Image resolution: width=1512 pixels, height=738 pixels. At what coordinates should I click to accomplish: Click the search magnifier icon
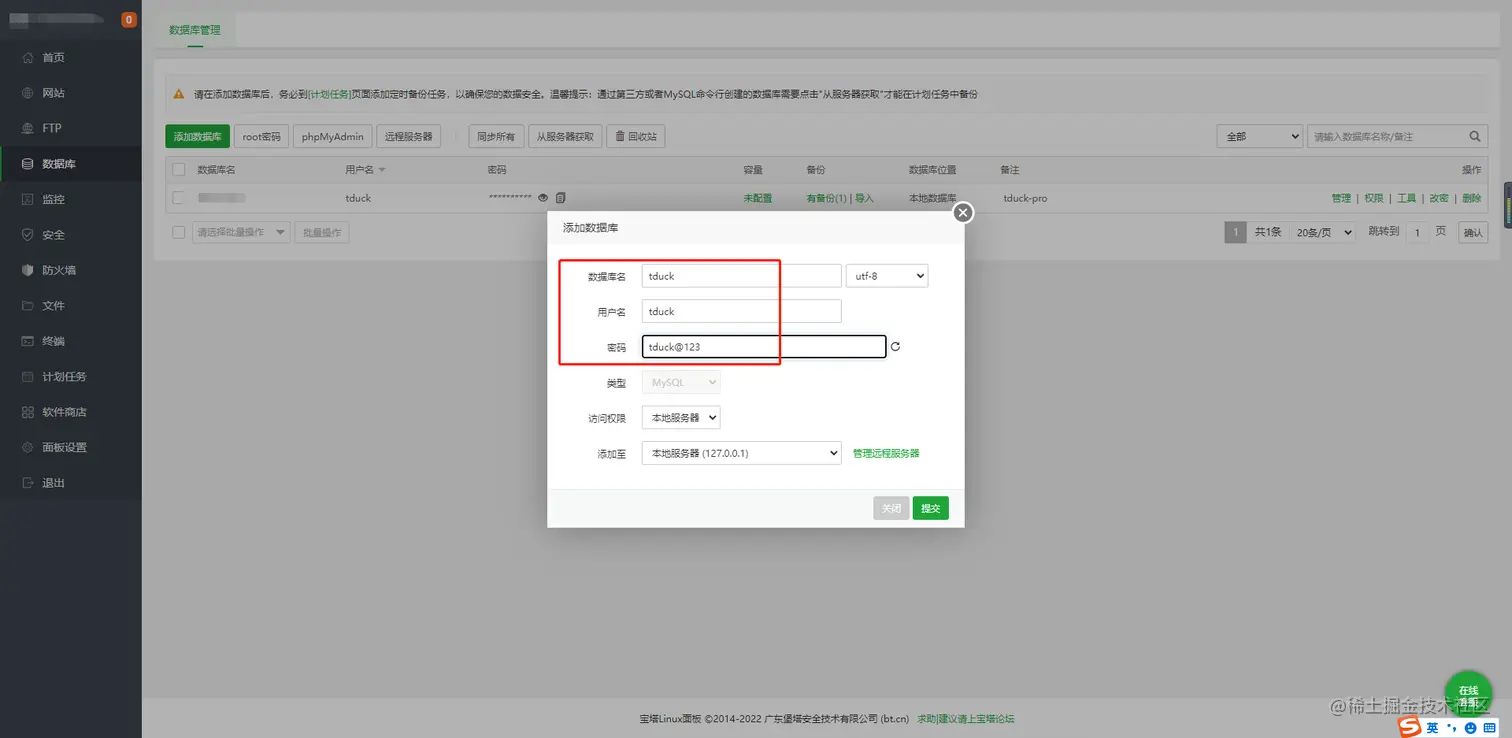coord(1475,136)
